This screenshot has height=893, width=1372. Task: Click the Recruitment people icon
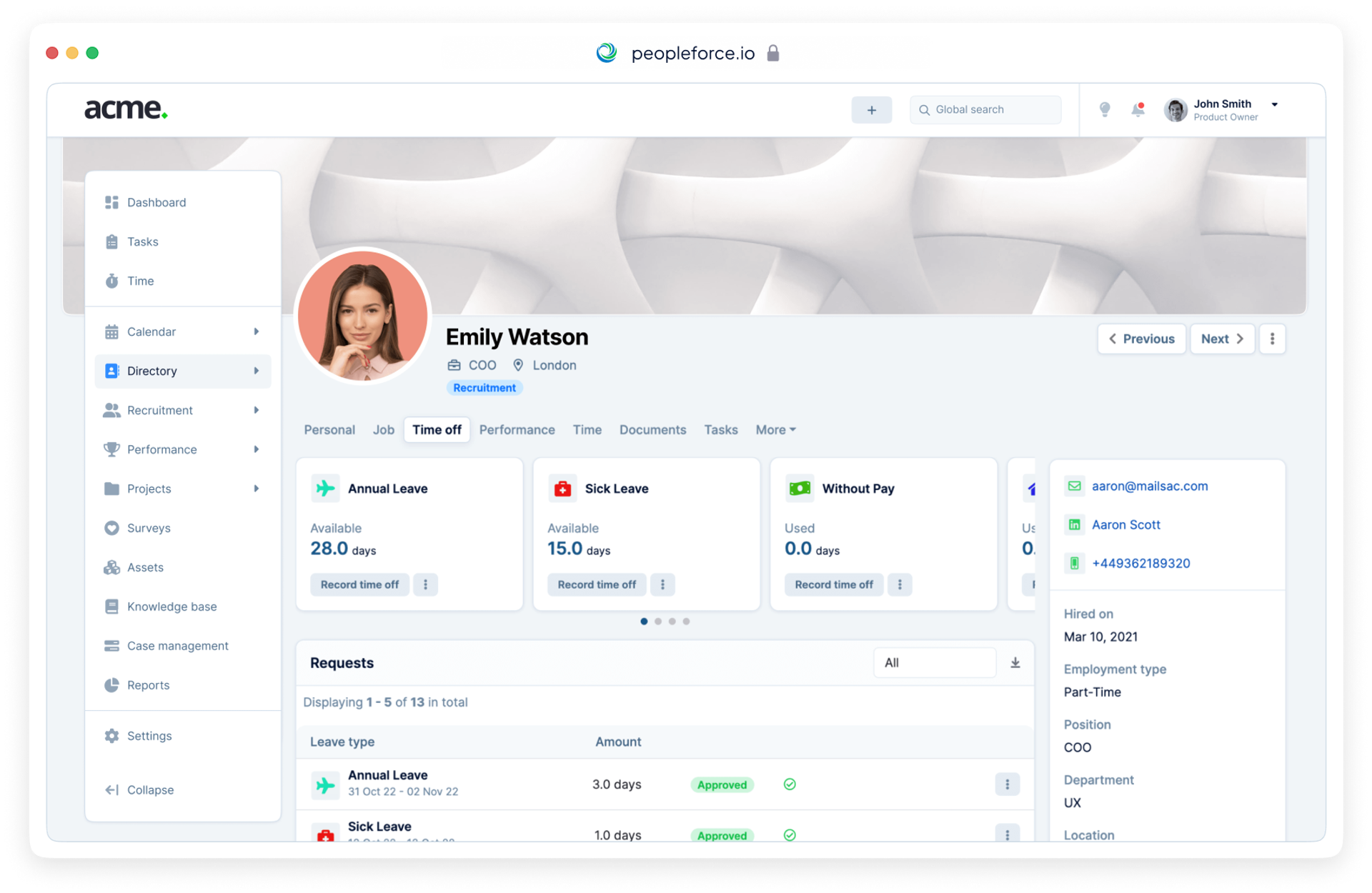pyautogui.click(x=111, y=410)
